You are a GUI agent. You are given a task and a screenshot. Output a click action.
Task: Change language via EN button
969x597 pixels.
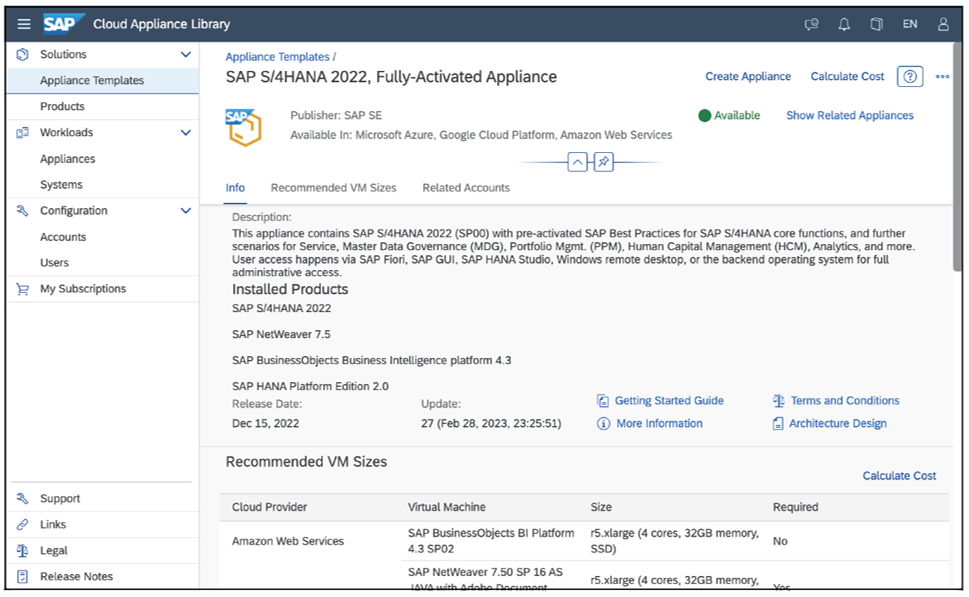pyautogui.click(x=910, y=24)
